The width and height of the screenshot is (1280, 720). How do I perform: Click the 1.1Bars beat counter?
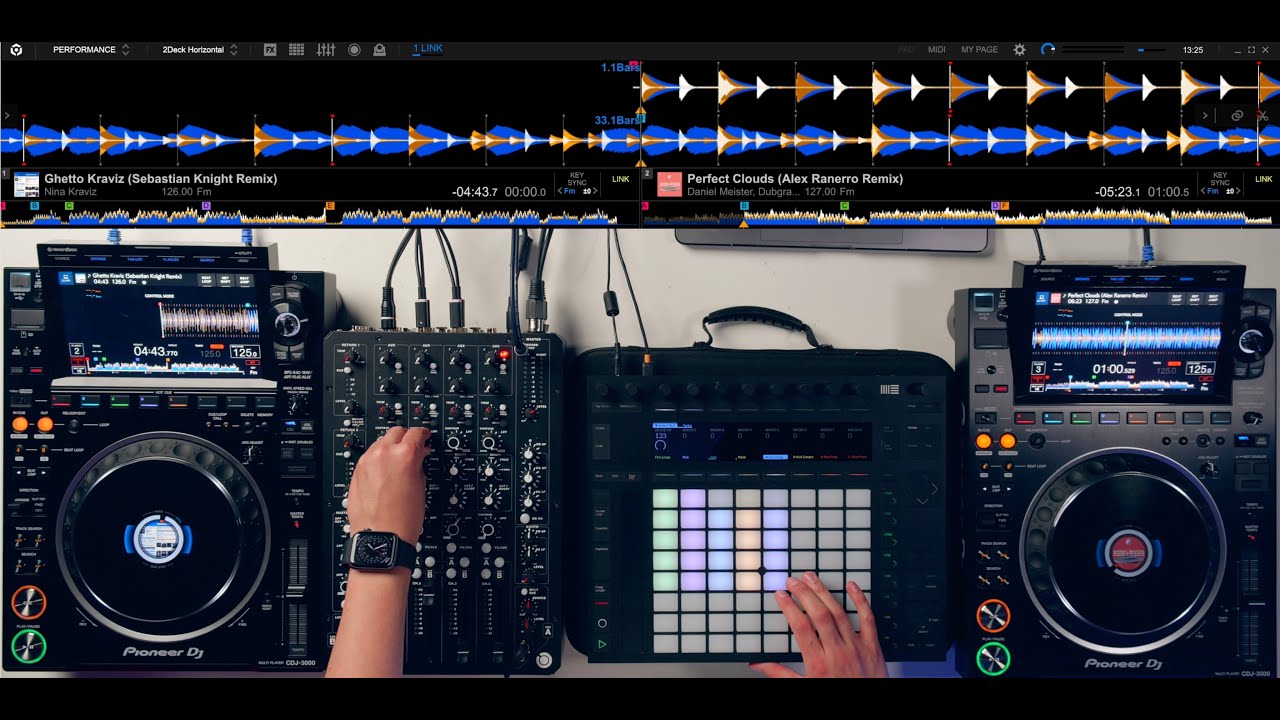[x=620, y=67]
